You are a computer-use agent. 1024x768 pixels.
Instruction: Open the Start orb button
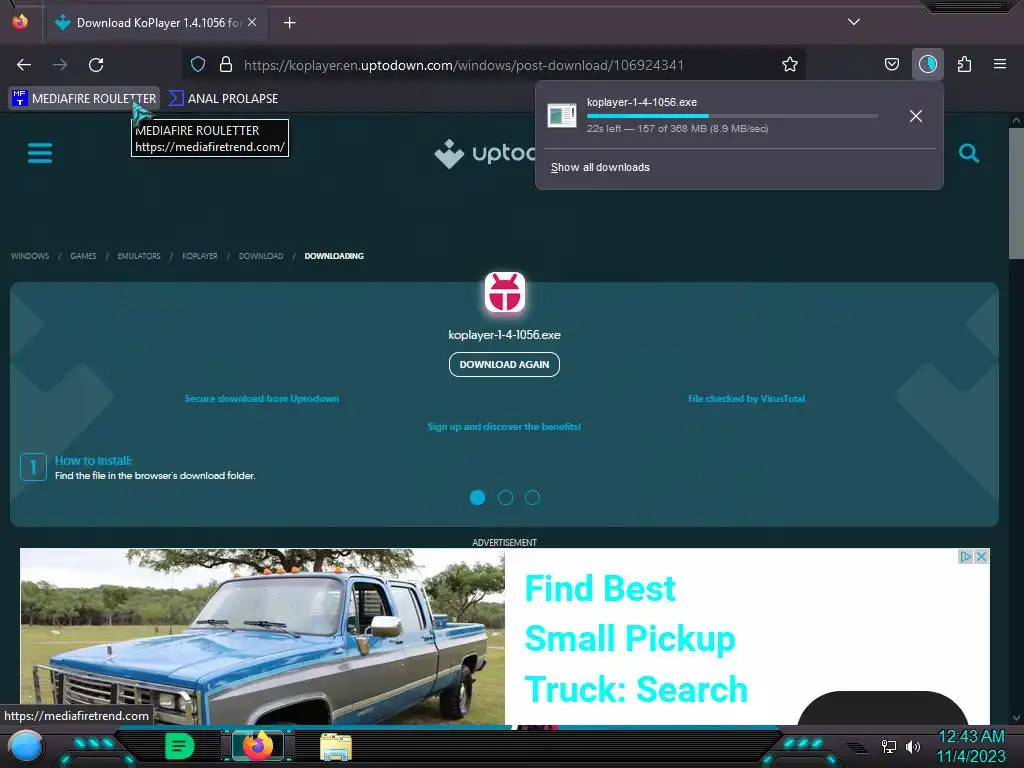click(x=26, y=748)
